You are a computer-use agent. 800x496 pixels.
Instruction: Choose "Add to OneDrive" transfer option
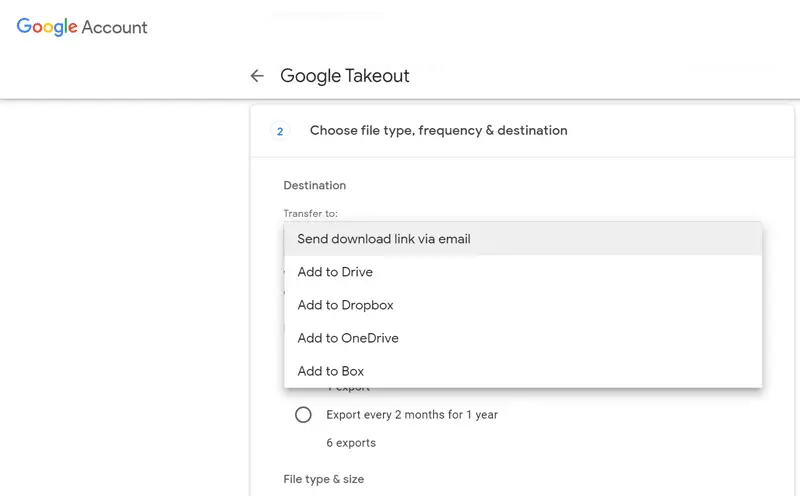(x=348, y=338)
